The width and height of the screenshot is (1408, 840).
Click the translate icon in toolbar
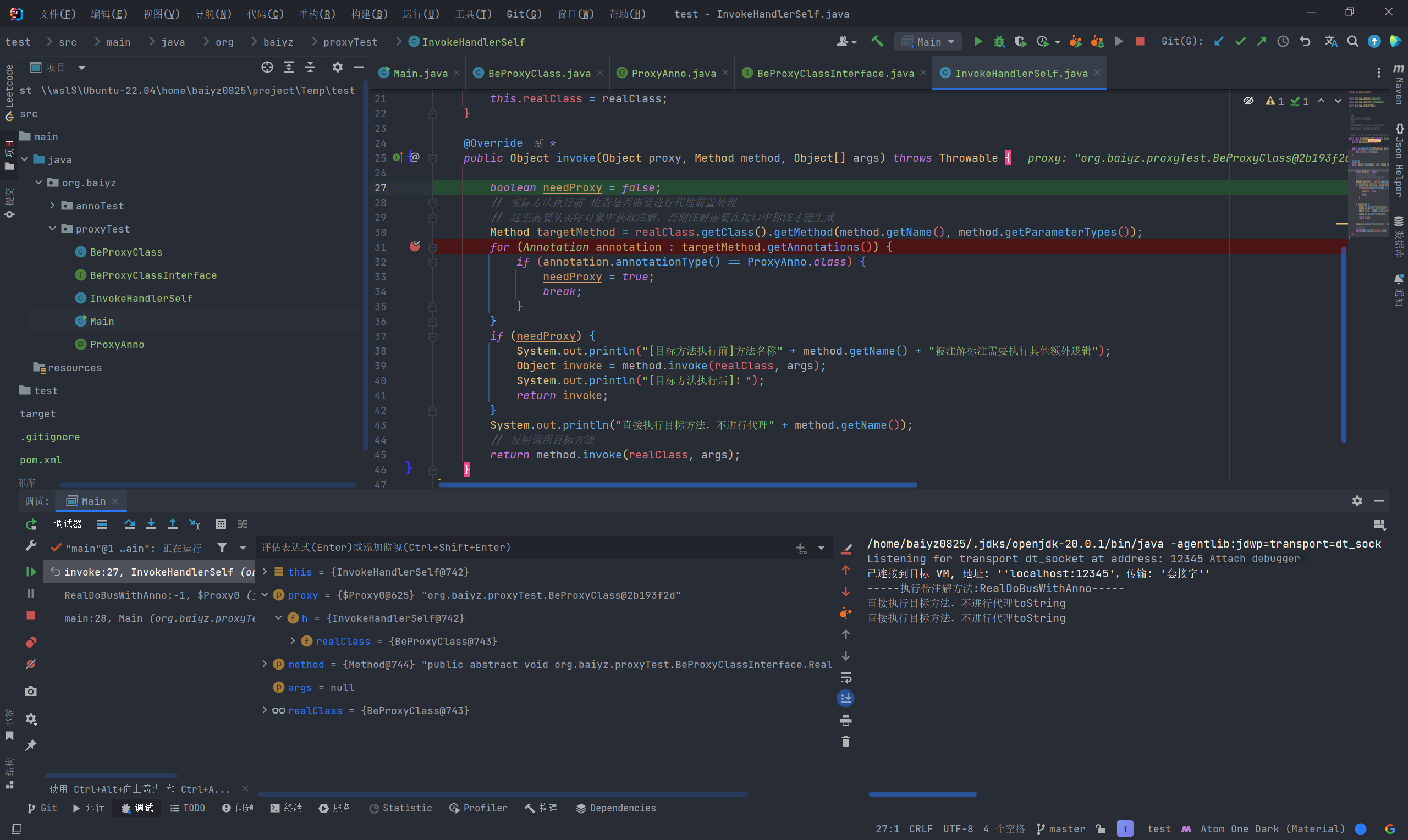point(1330,41)
